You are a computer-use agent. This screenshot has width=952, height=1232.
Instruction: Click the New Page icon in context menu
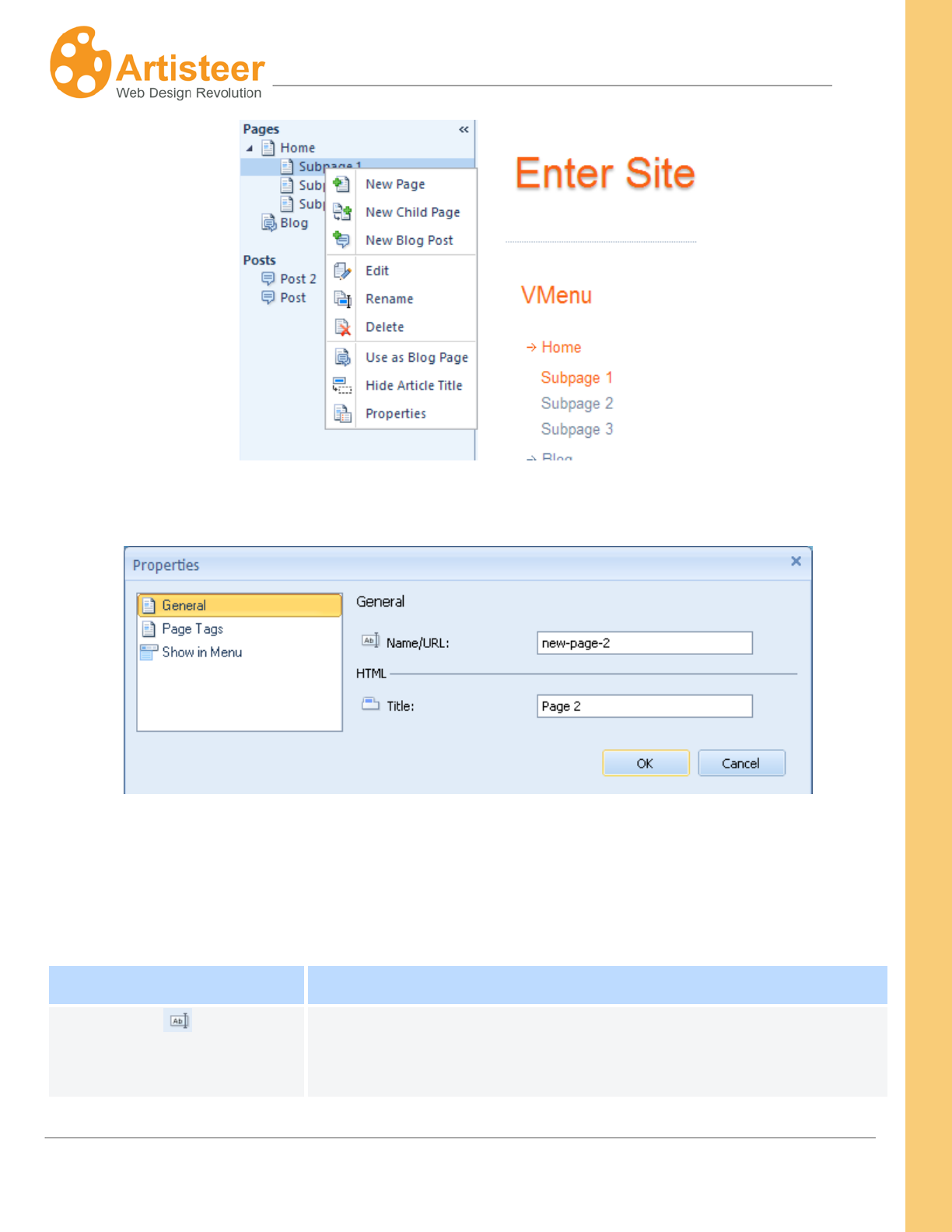[x=341, y=184]
